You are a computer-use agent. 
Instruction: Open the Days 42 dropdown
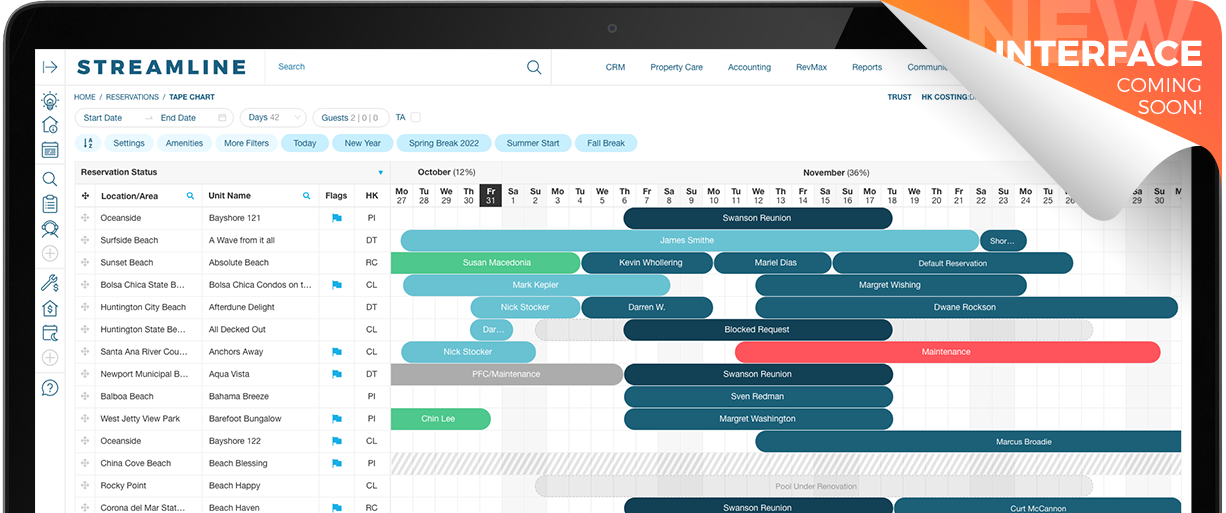[x=273, y=118]
